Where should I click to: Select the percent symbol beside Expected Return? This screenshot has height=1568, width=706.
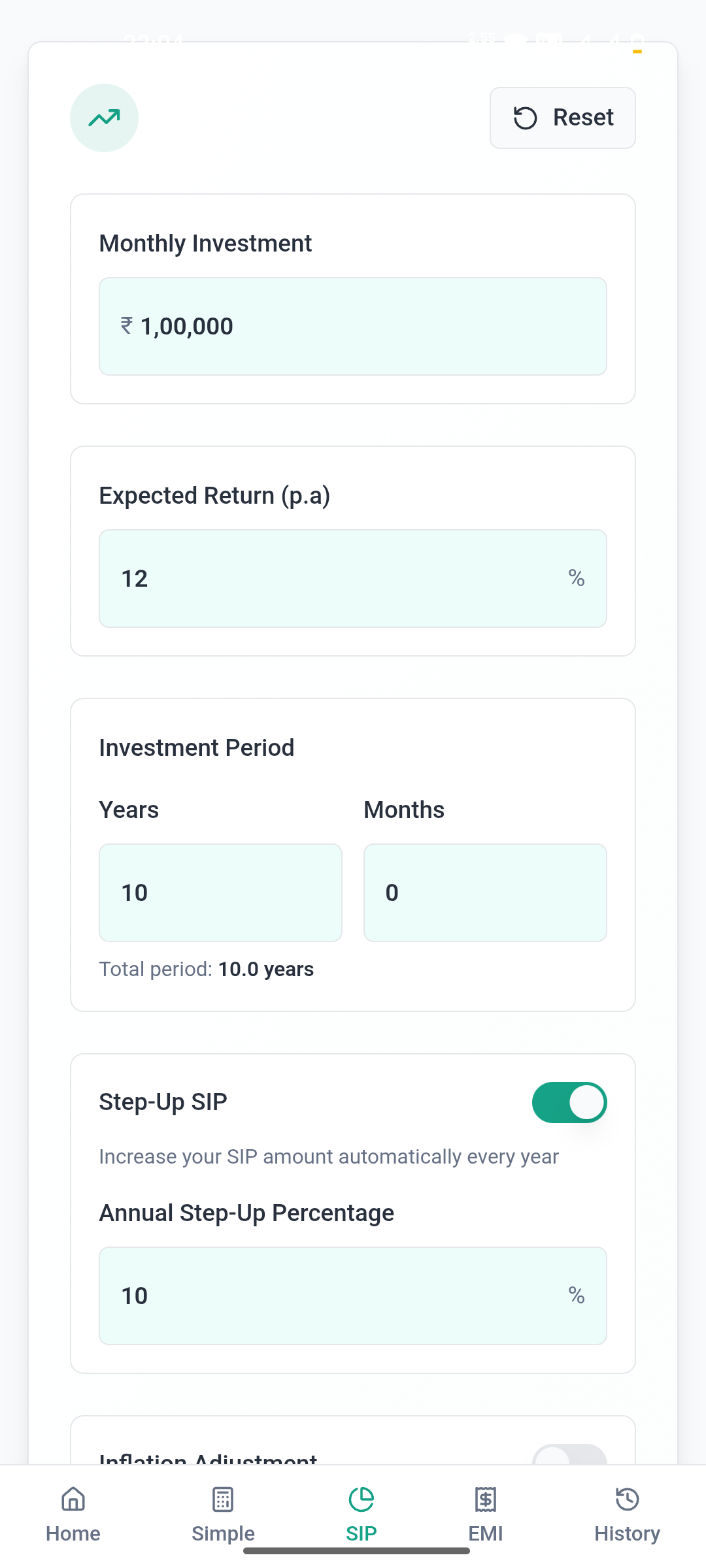click(577, 578)
